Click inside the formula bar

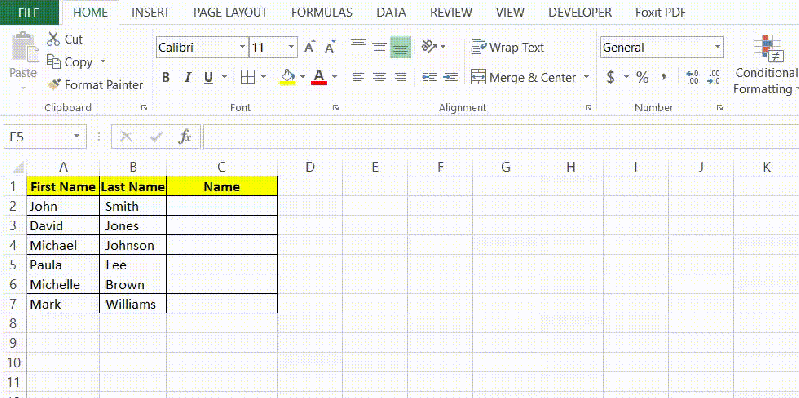point(500,137)
